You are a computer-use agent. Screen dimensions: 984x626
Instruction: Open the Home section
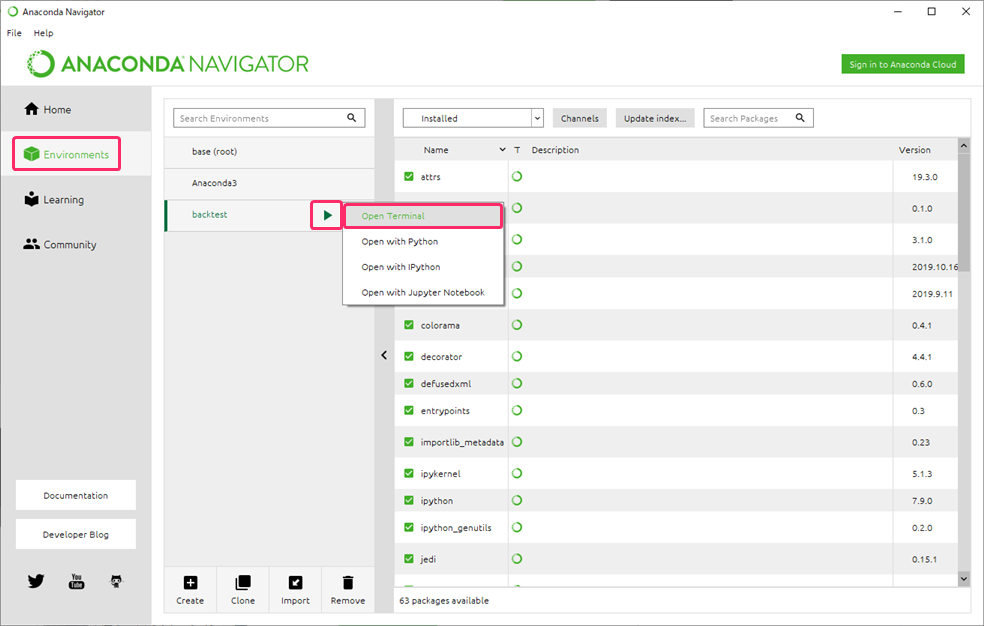click(x=48, y=109)
